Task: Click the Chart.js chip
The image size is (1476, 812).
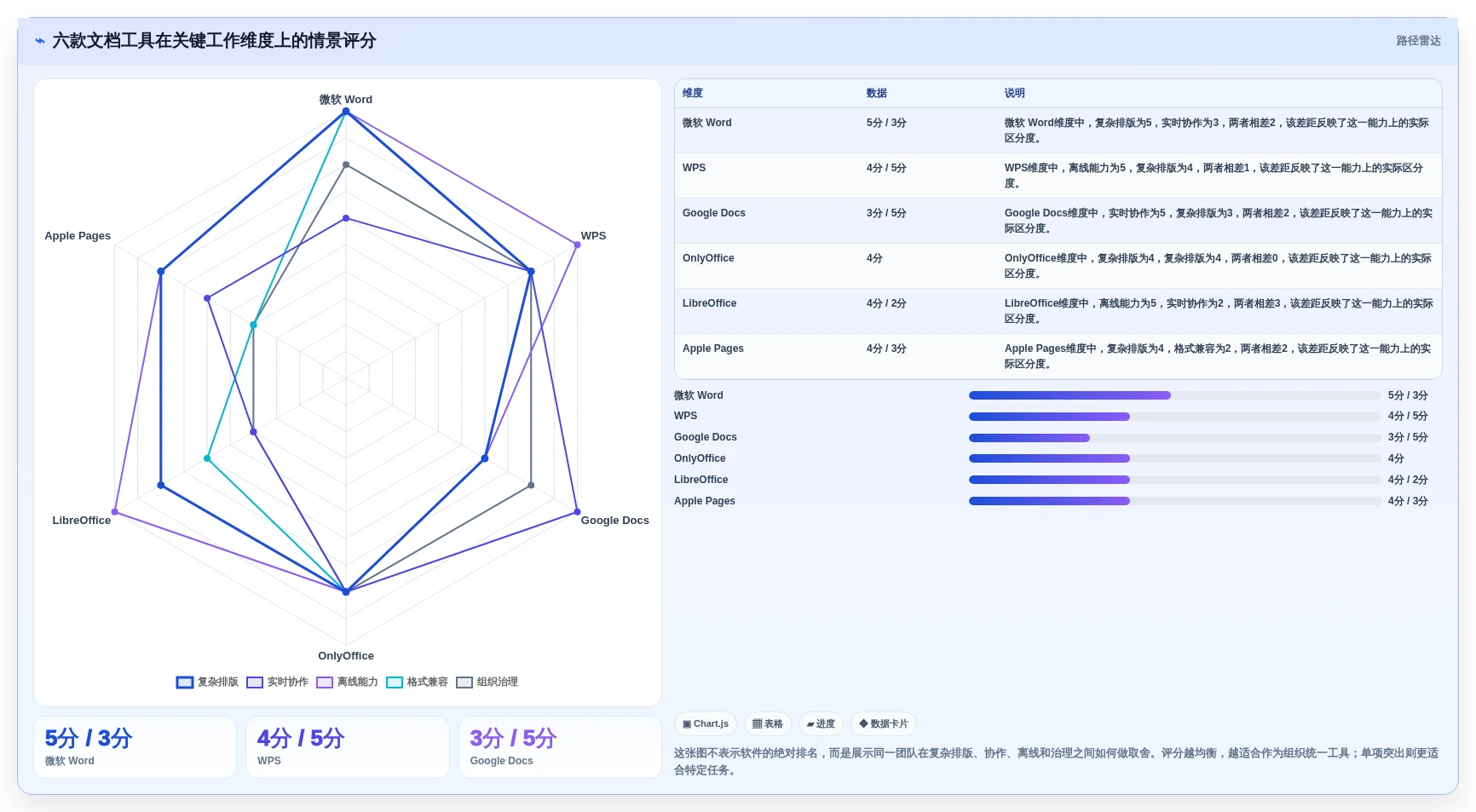Action: point(706,724)
